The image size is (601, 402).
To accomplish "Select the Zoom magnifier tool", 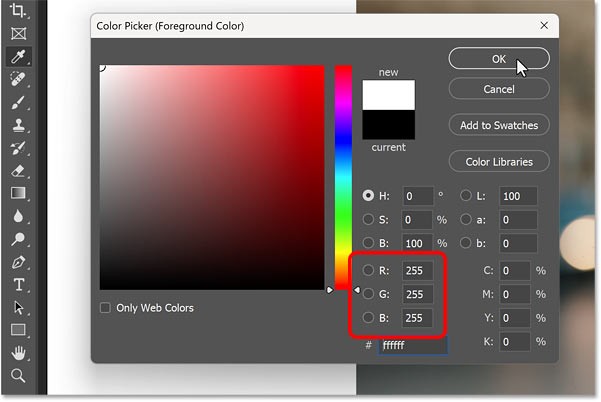I will click(x=18, y=376).
